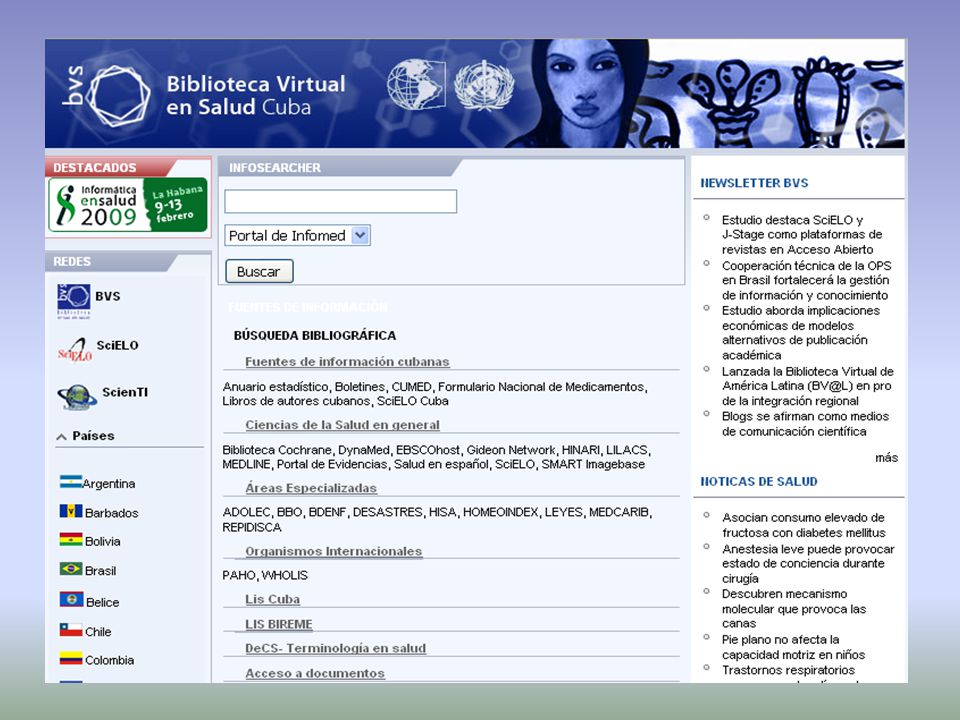This screenshot has width=960, height=720.
Task: Click the NOTICAS DE SALUD heading
Action: click(759, 482)
